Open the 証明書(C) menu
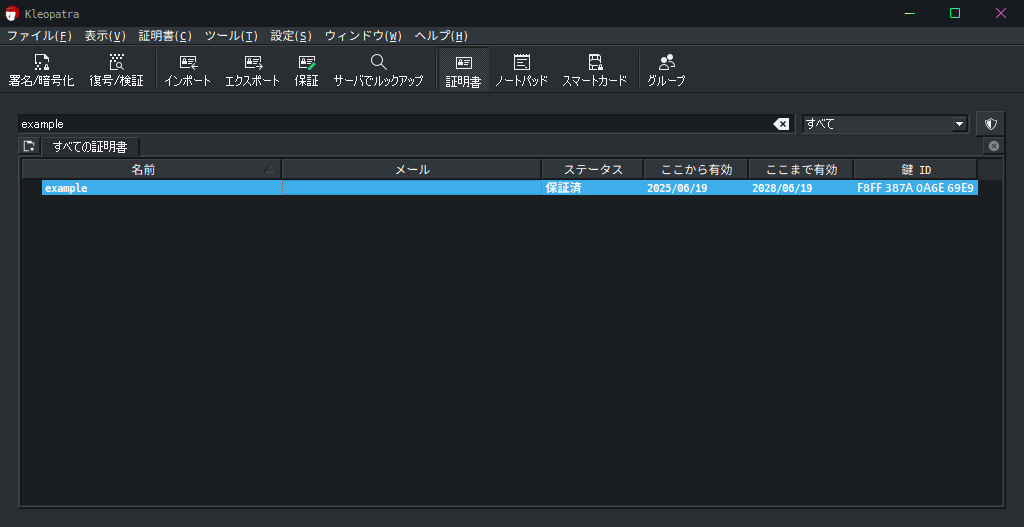The height and width of the screenshot is (527, 1024). pyautogui.click(x=165, y=36)
